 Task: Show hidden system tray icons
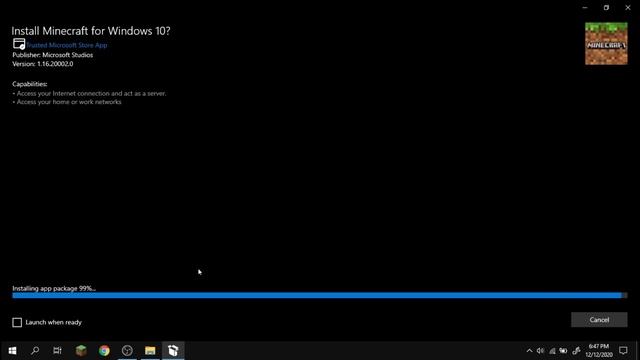tap(529, 351)
